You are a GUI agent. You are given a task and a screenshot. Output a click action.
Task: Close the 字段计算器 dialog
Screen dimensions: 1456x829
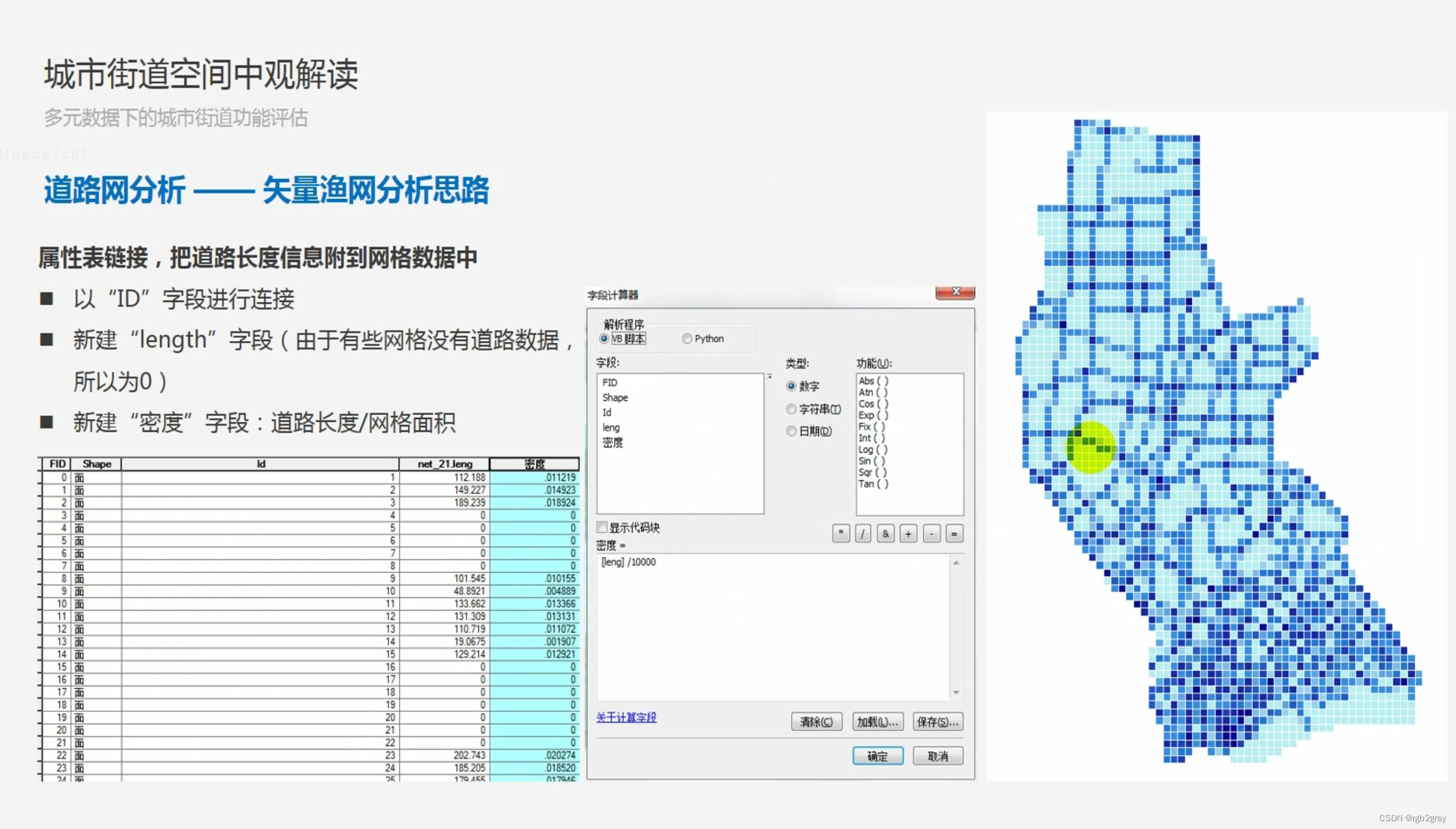tap(955, 292)
